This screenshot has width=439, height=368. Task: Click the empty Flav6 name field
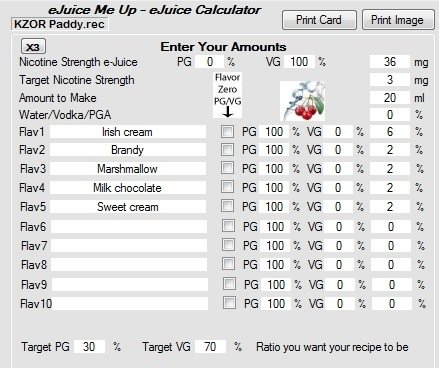(x=129, y=227)
